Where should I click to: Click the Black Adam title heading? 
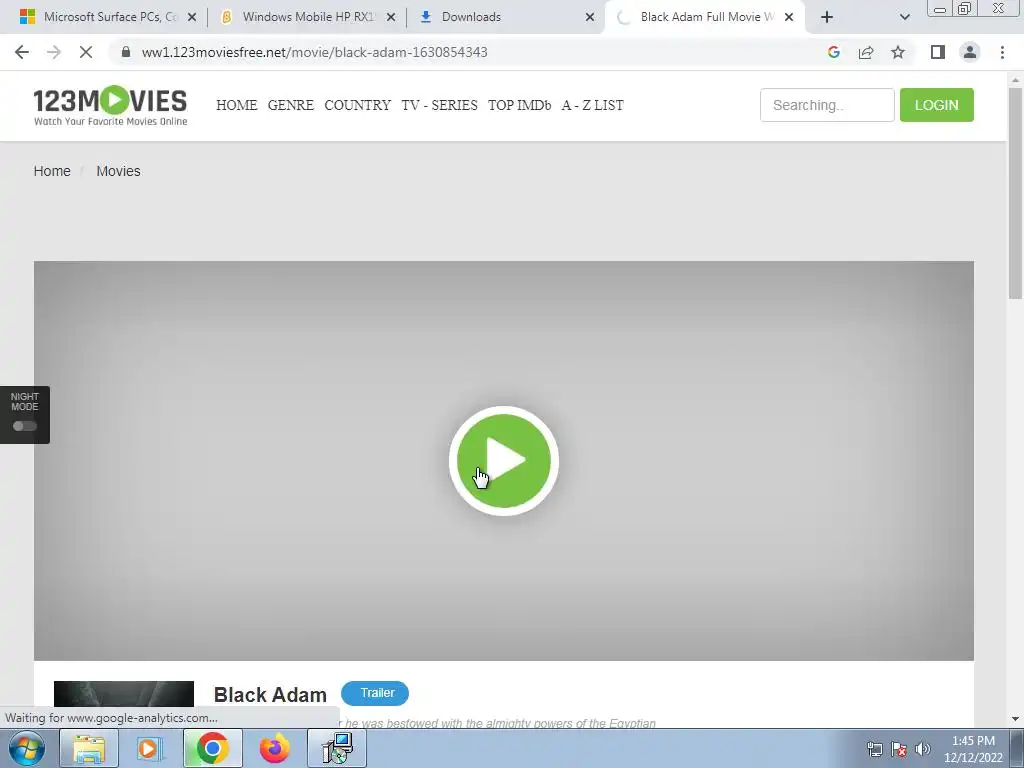tap(270, 695)
